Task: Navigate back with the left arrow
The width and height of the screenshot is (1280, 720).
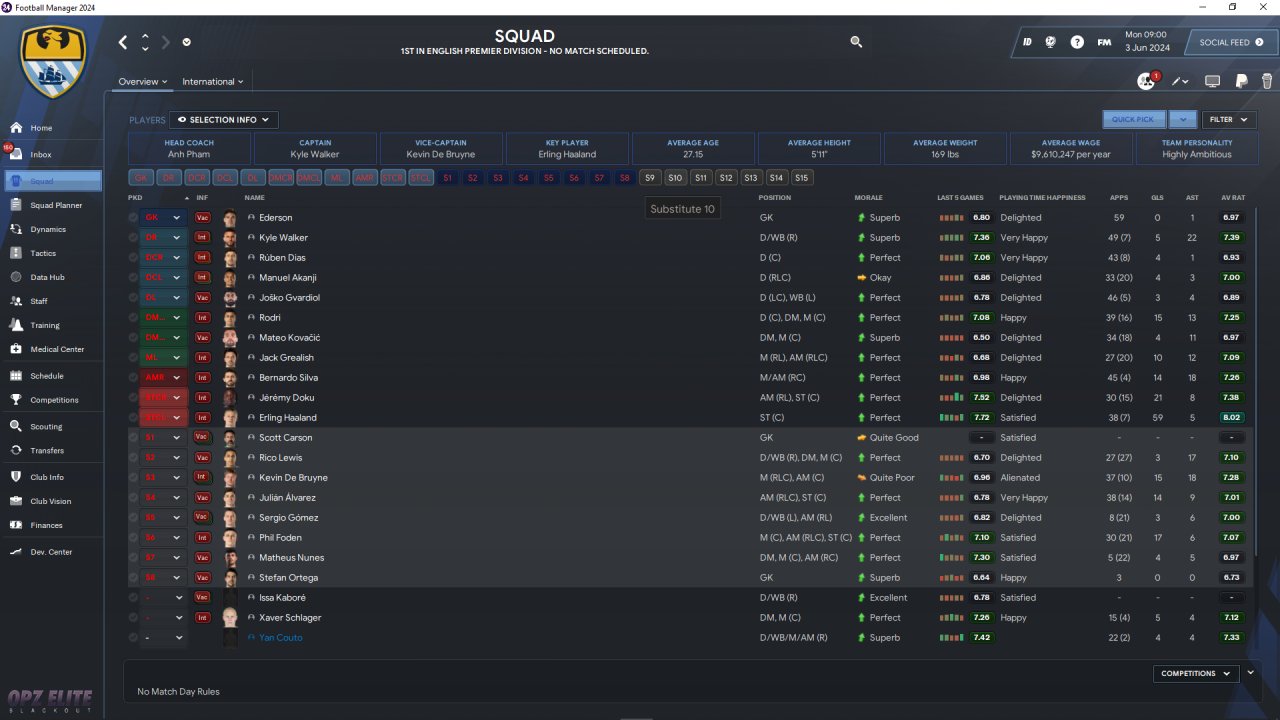Action: (123, 42)
